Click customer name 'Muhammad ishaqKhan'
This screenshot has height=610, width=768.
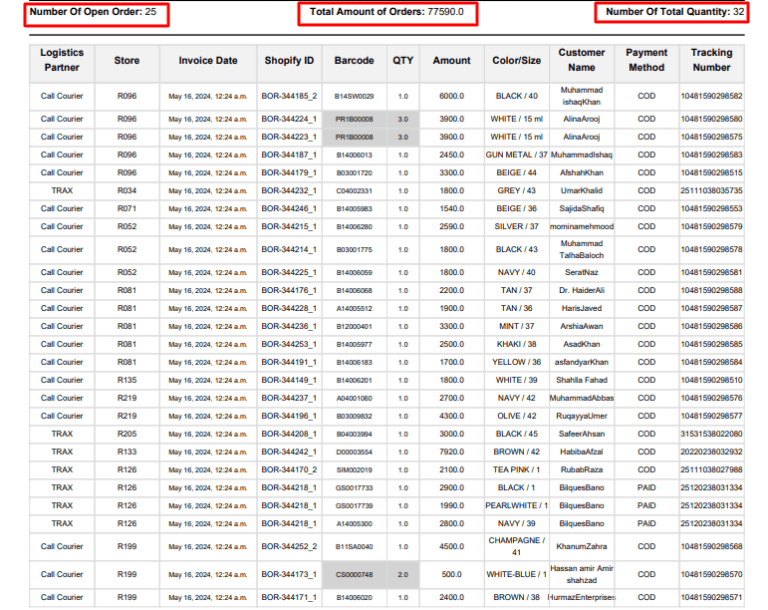581,96
